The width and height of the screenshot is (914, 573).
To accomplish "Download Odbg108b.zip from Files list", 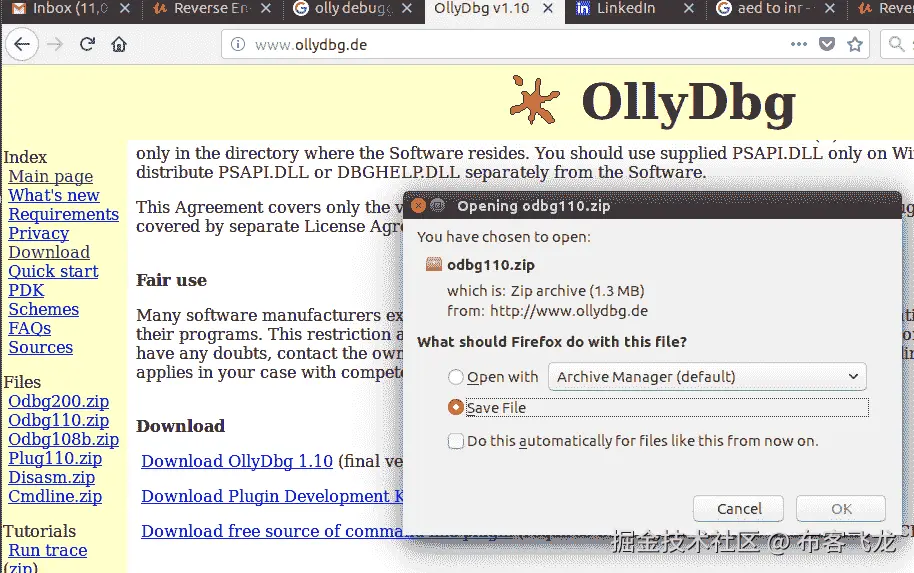I will coord(64,439).
